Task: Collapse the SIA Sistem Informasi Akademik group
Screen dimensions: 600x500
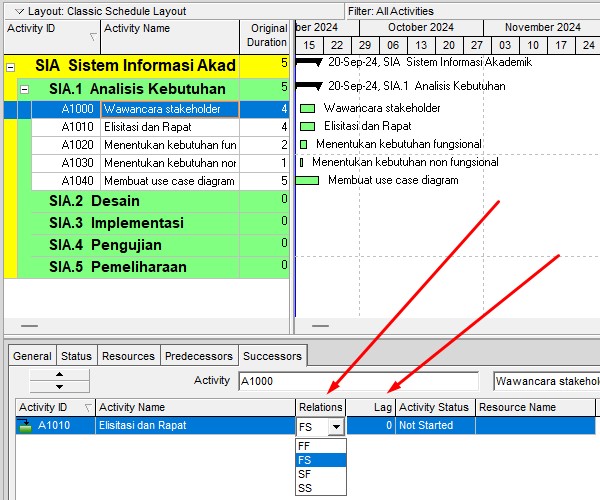Action: click(11, 68)
